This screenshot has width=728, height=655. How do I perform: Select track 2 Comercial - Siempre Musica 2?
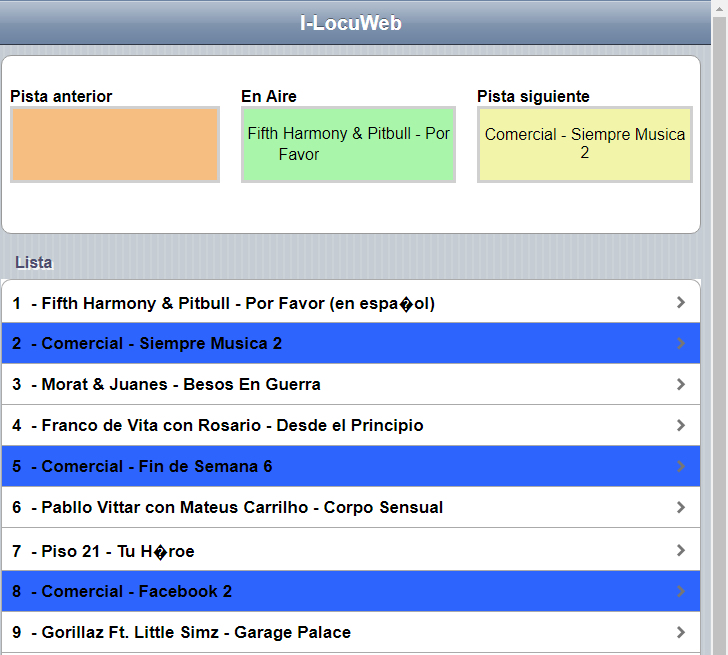click(x=351, y=344)
